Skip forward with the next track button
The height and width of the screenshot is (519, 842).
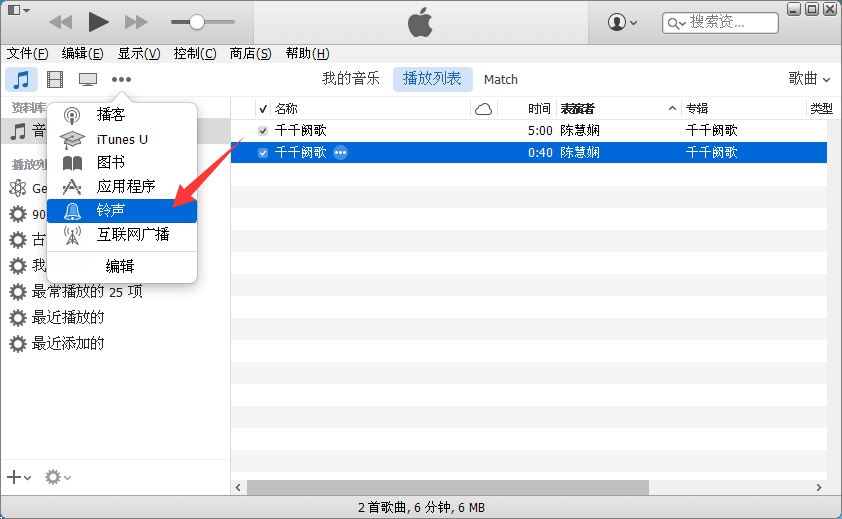[136, 22]
